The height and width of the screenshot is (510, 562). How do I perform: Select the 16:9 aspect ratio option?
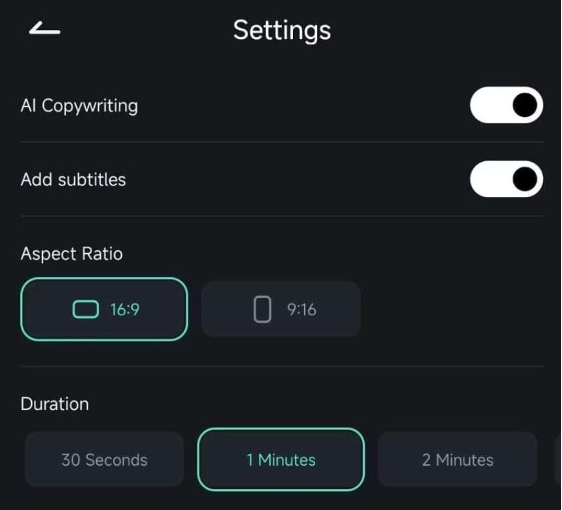pyautogui.click(x=104, y=309)
